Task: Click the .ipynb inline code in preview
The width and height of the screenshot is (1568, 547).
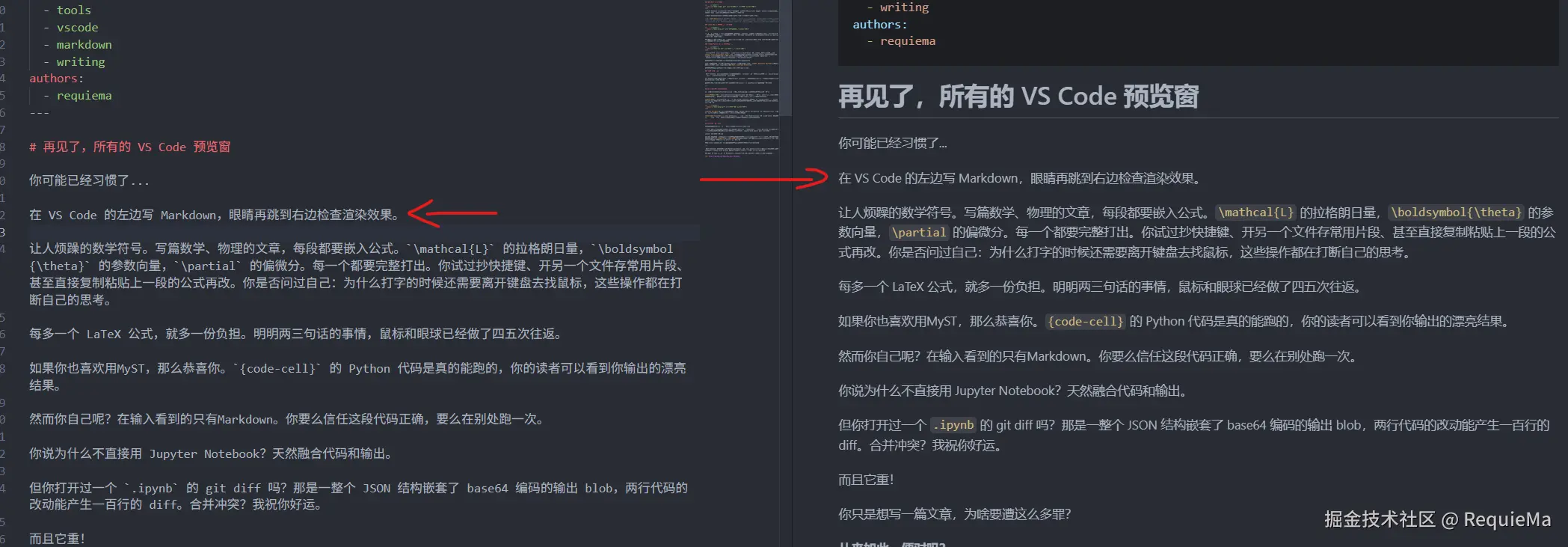Action: pyautogui.click(x=953, y=425)
